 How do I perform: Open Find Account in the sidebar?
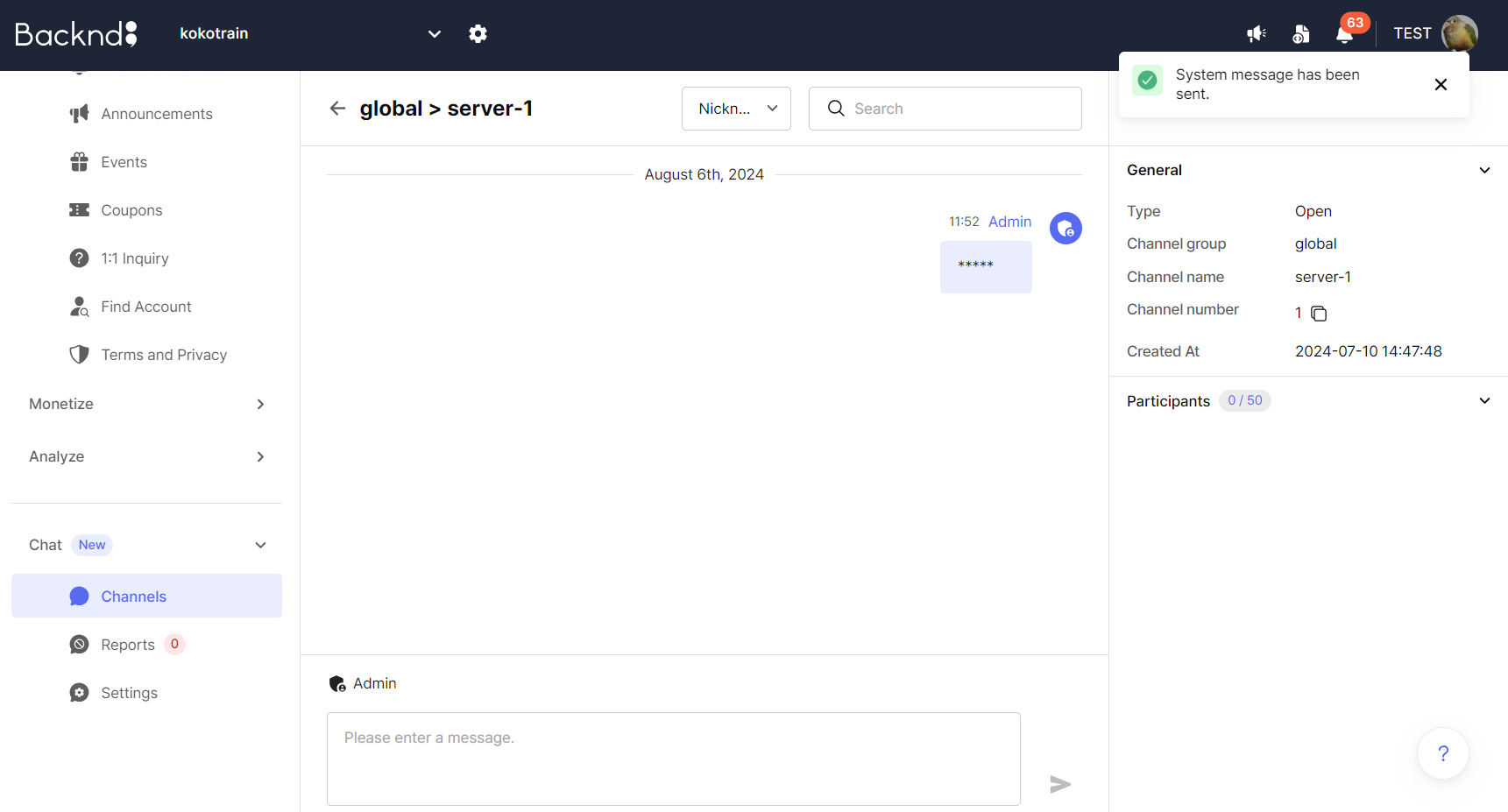(146, 307)
